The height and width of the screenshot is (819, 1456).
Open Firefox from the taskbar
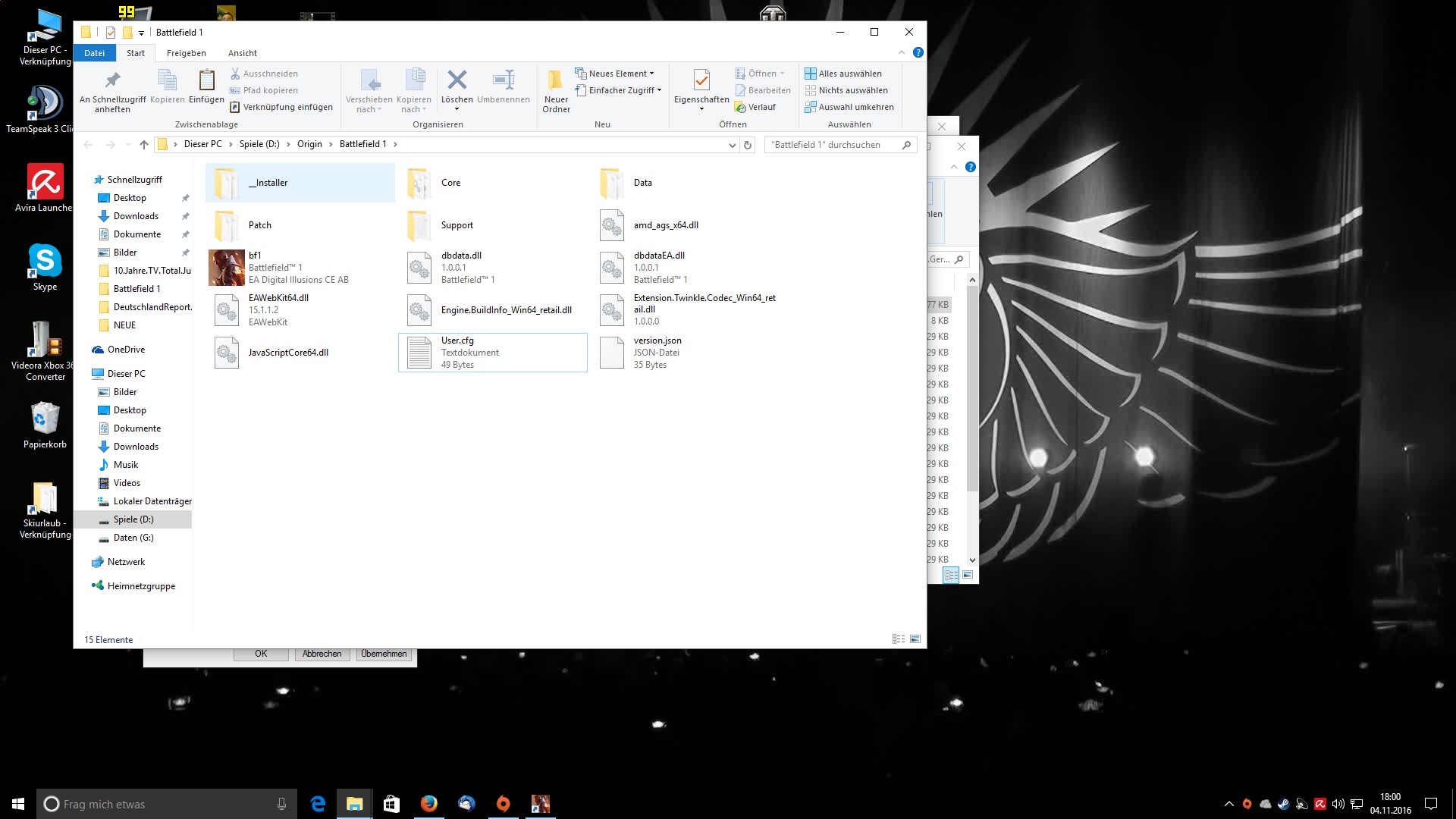428,804
